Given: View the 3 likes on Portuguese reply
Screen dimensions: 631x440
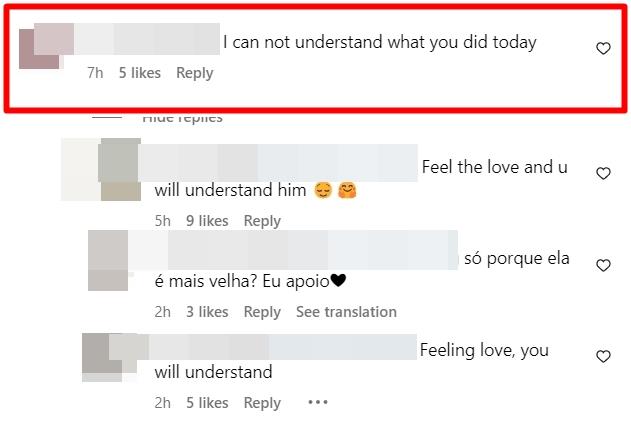Looking at the screenshot, I should (207, 312).
